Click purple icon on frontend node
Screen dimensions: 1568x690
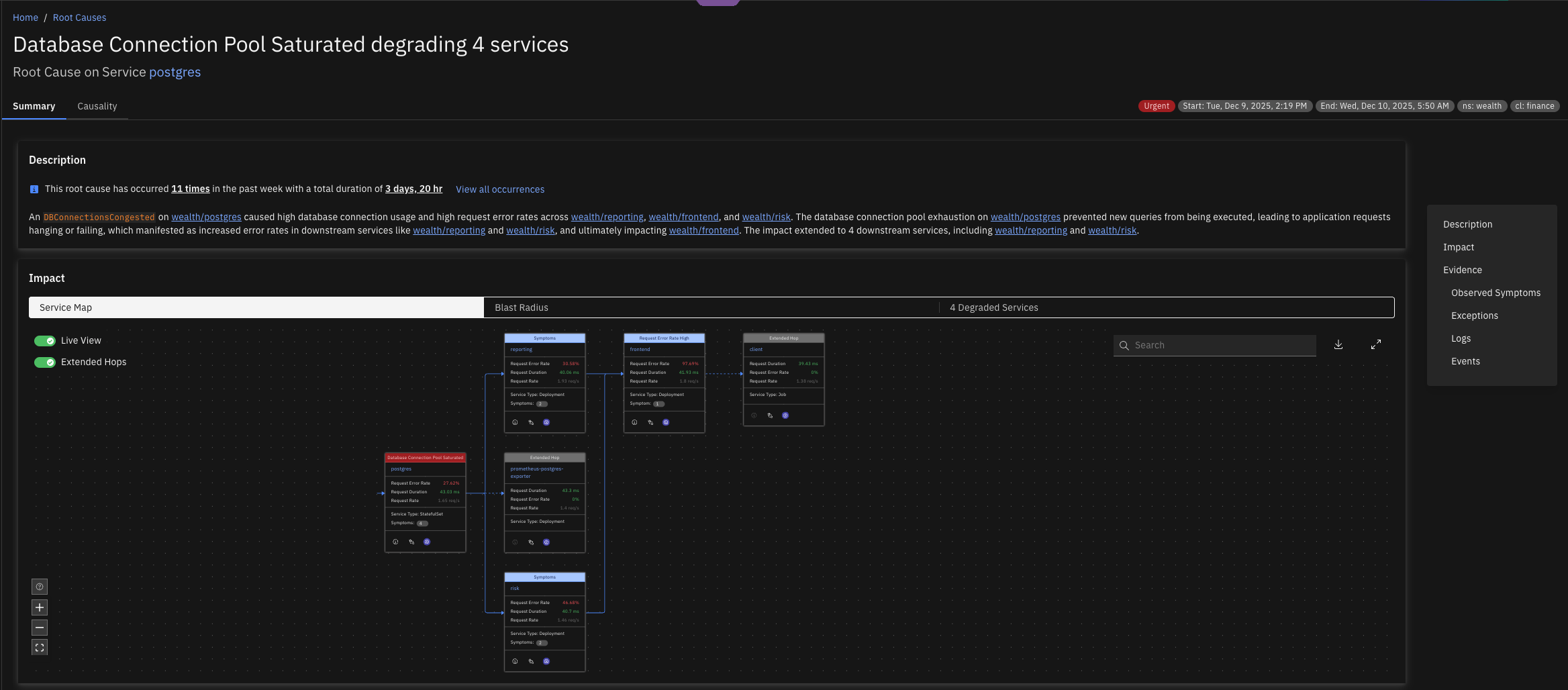point(666,422)
